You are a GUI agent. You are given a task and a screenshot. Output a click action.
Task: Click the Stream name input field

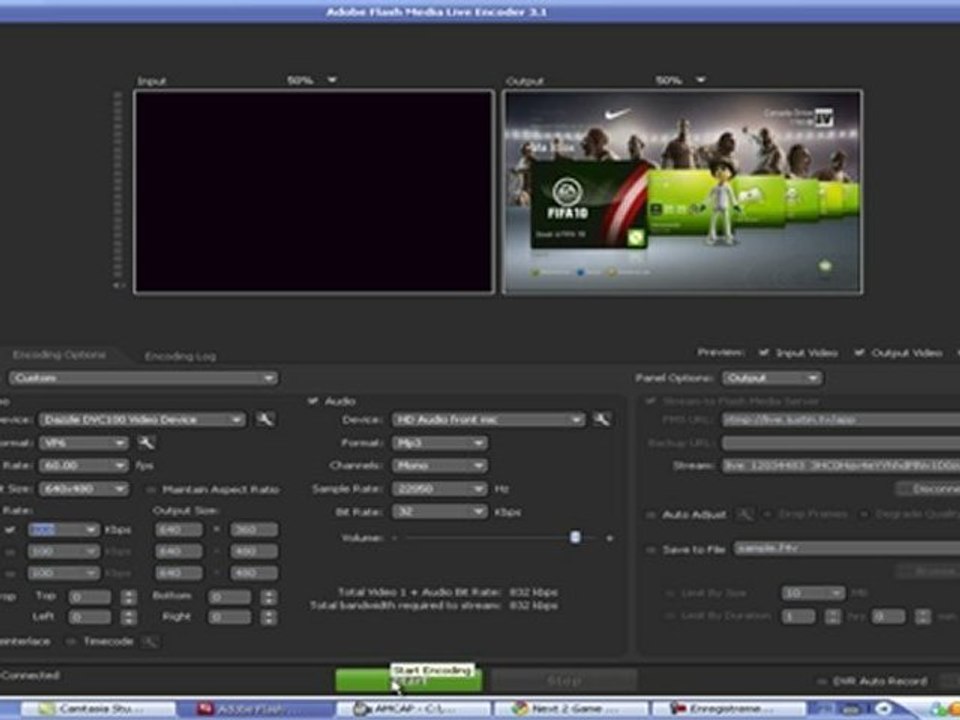(841, 466)
